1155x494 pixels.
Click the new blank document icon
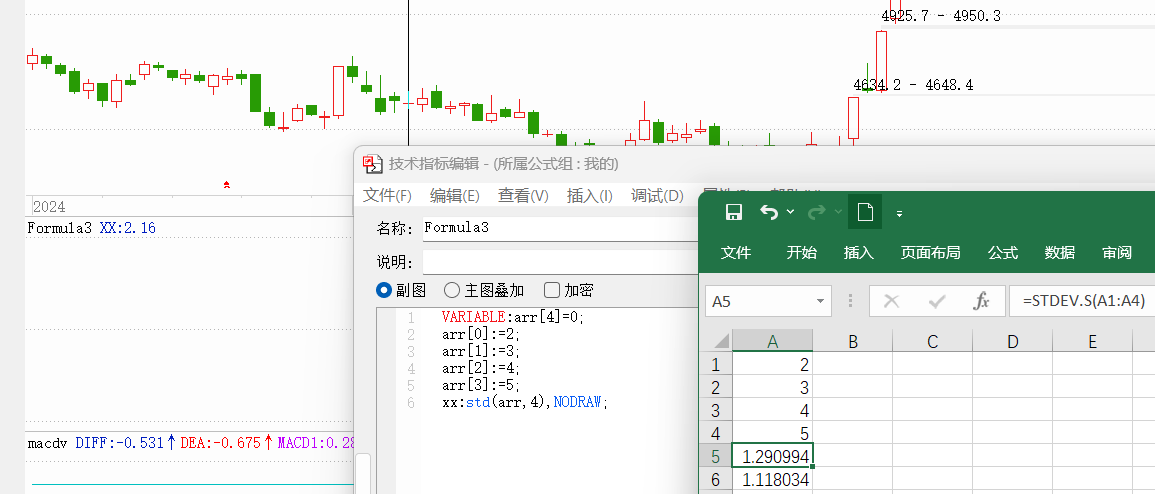click(x=865, y=213)
